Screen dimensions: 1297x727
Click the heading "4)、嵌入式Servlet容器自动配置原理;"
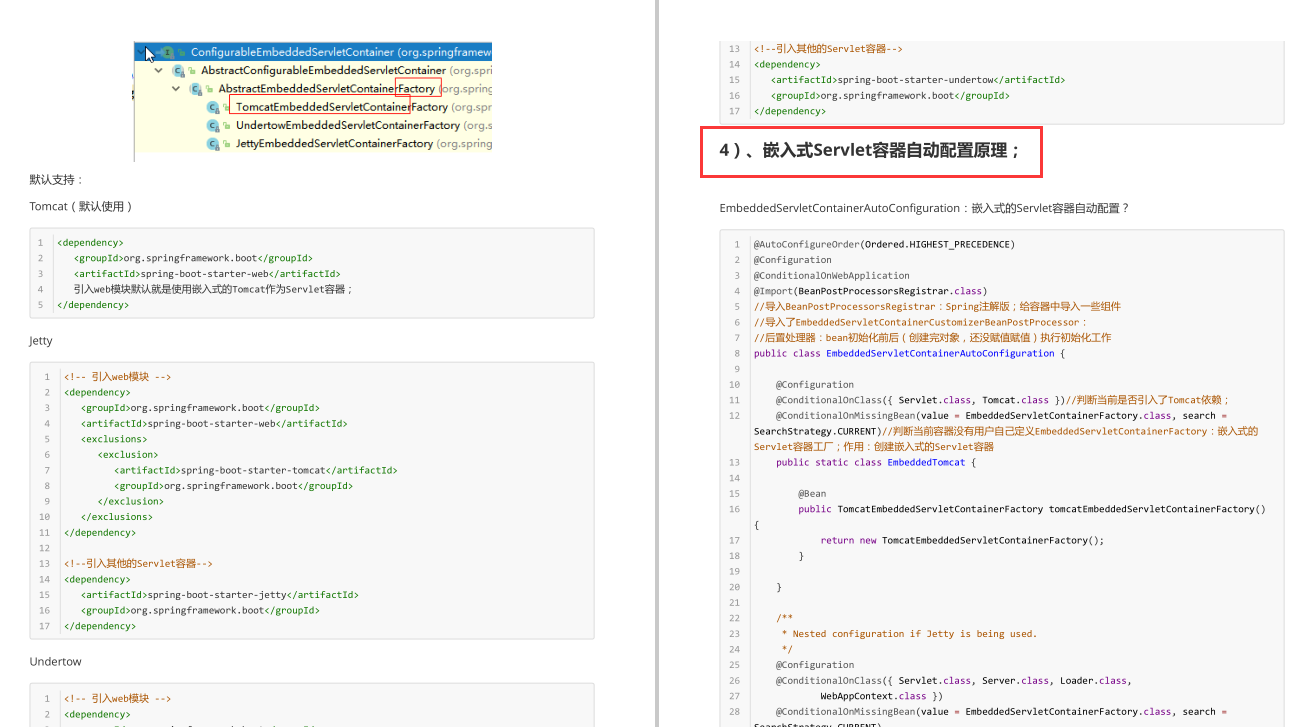[870, 151]
